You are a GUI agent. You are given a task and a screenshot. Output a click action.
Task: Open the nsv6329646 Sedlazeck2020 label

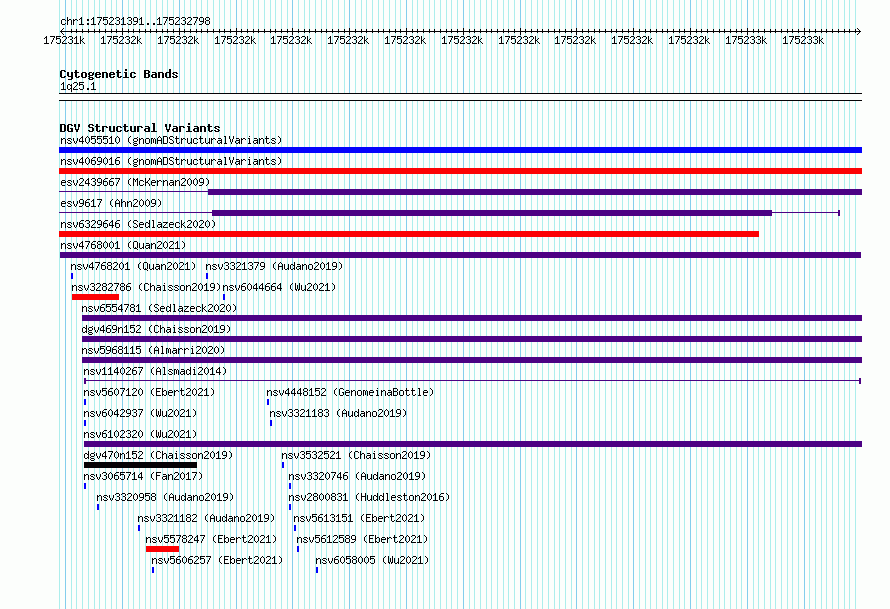(x=138, y=224)
